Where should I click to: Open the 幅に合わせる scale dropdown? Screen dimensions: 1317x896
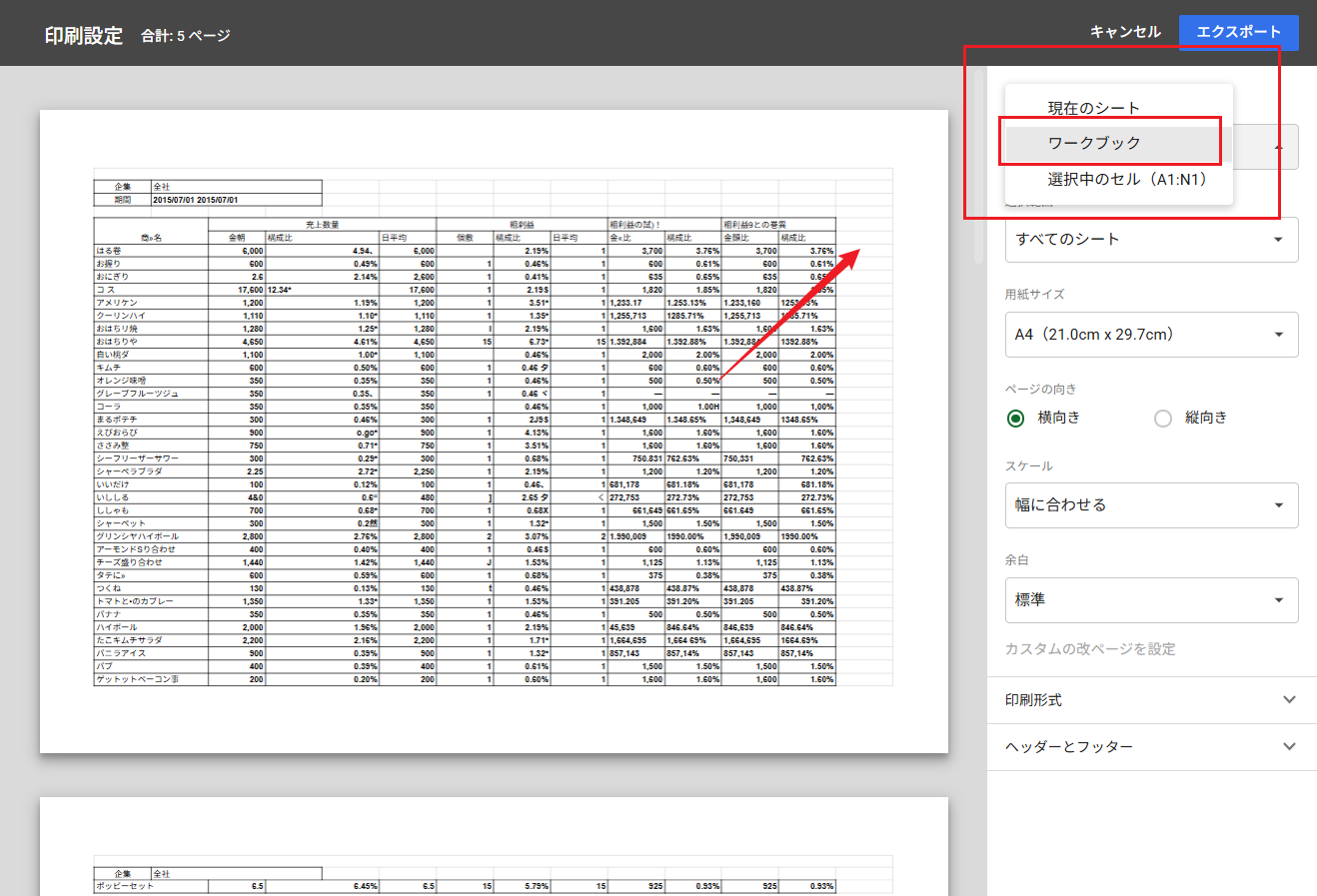[x=1151, y=505]
